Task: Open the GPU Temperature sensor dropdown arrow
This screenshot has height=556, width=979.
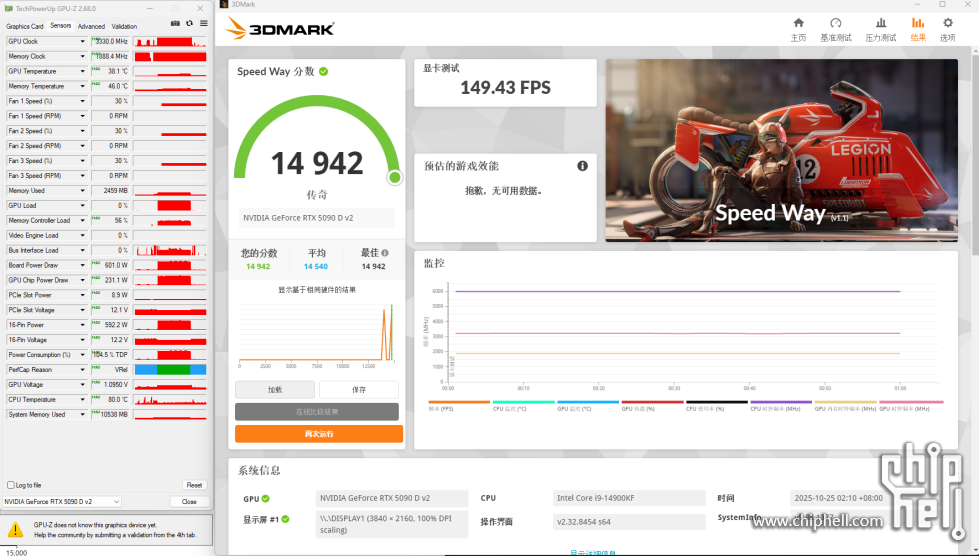Action: (82, 71)
